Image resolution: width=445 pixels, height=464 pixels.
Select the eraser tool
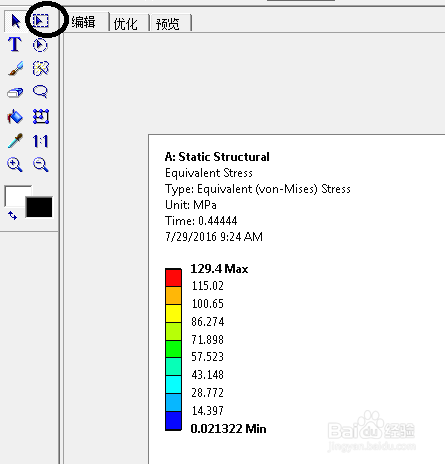click(x=15, y=92)
